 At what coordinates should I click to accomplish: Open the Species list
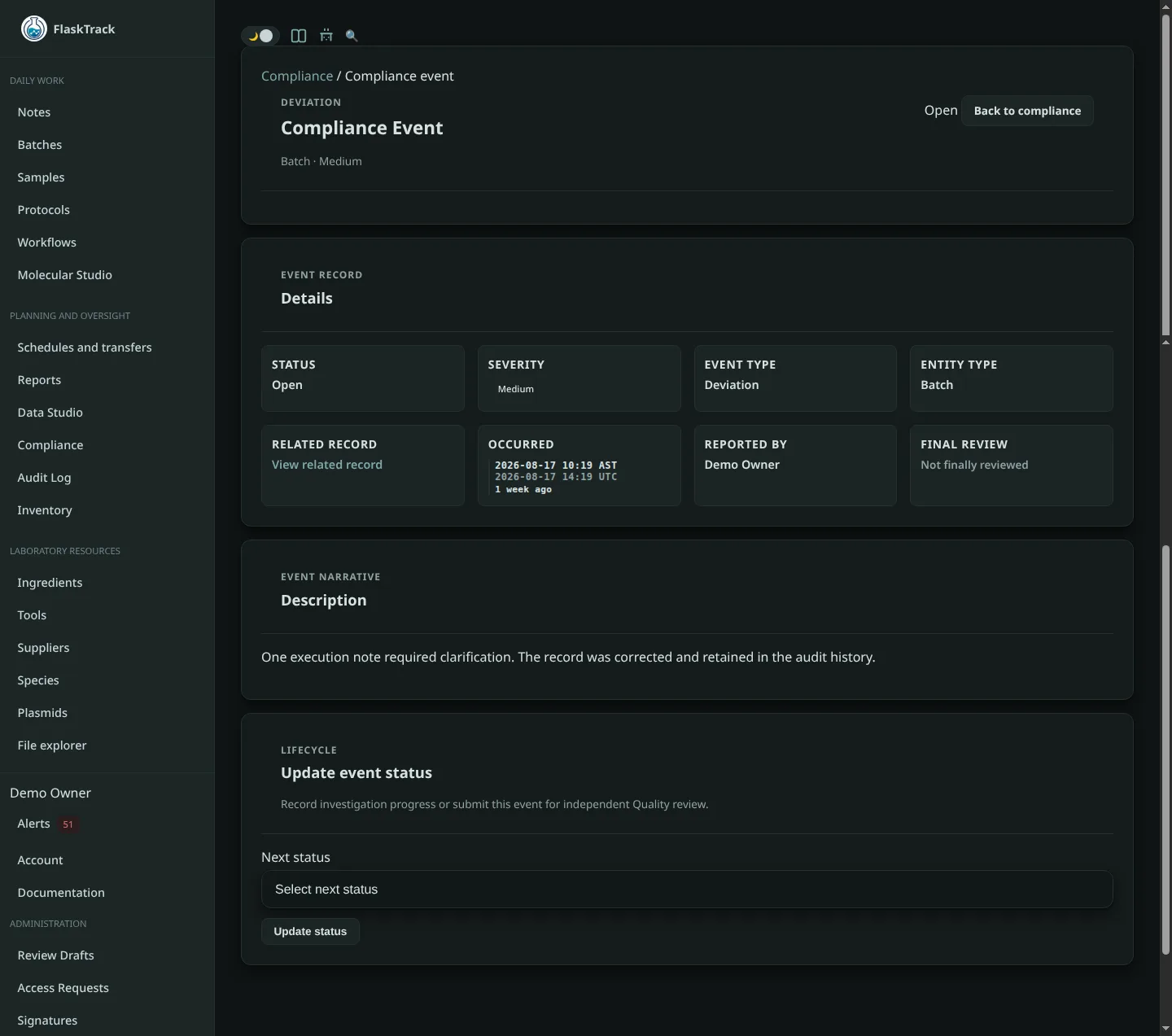click(38, 680)
